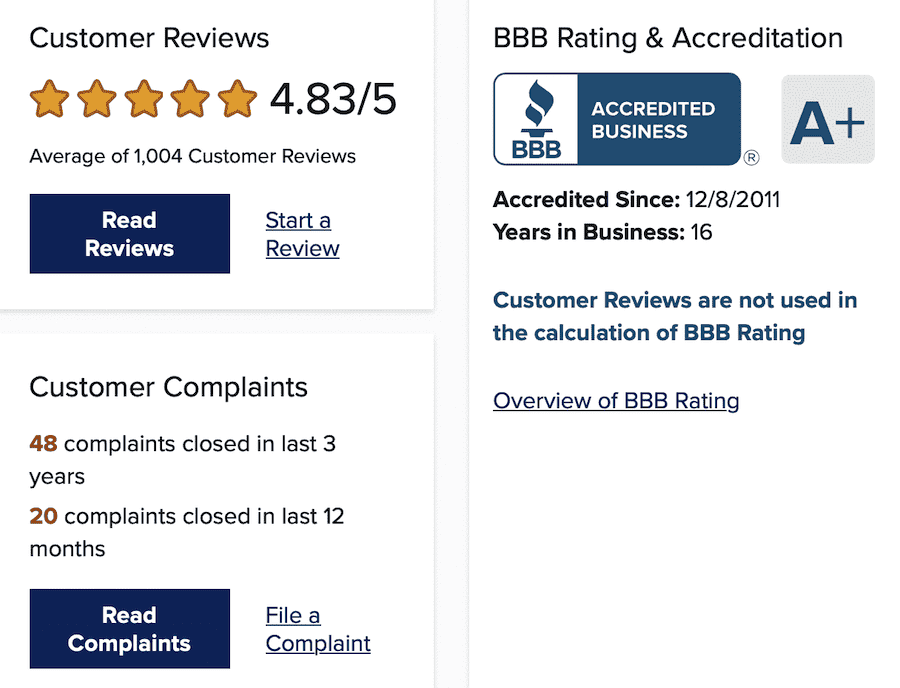The width and height of the screenshot is (900, 688).
Task: Open the Overview of BBB Rating link
Action: click(x=616, y=401)
